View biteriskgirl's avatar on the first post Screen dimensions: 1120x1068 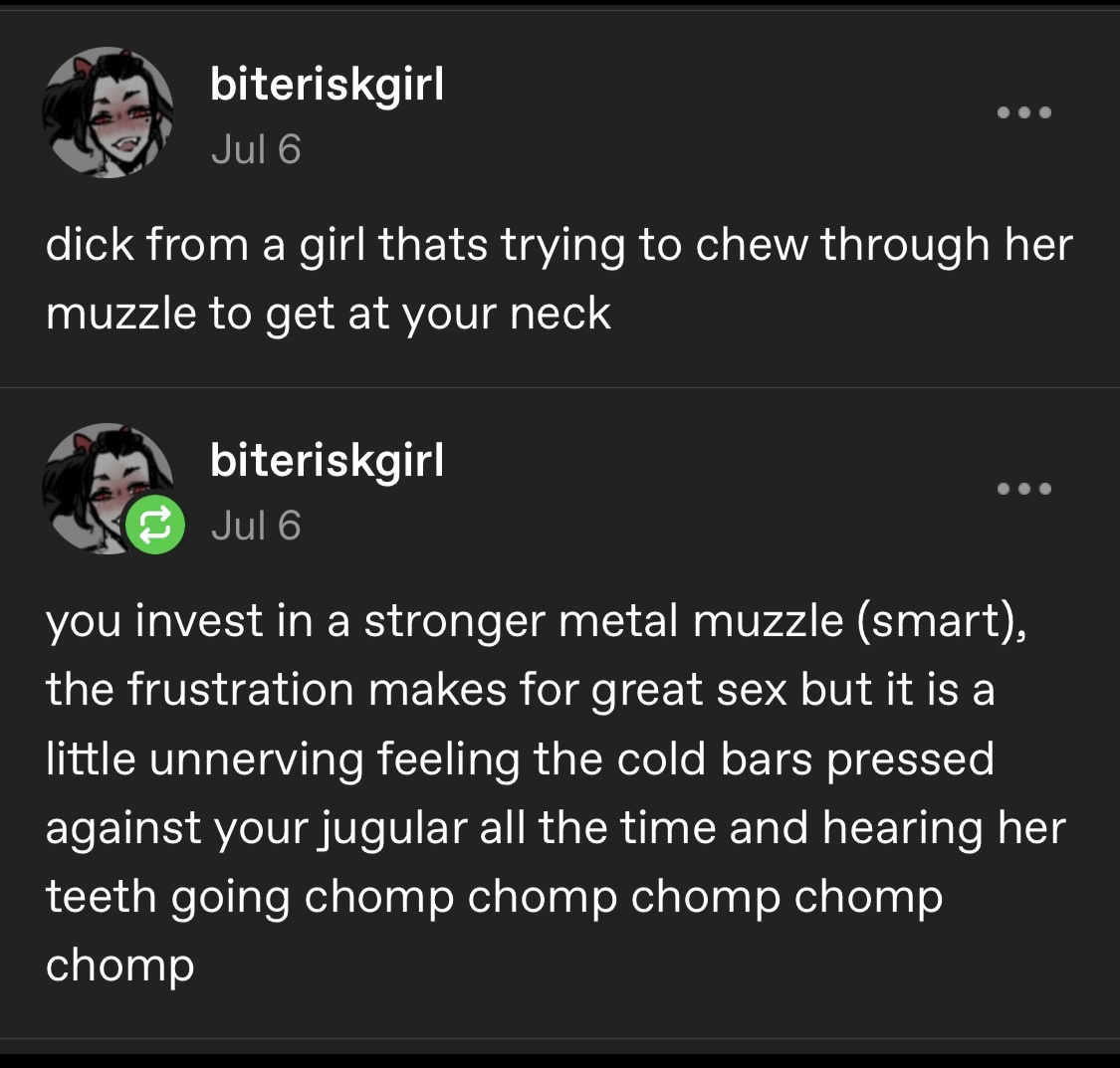click(108, 112)
